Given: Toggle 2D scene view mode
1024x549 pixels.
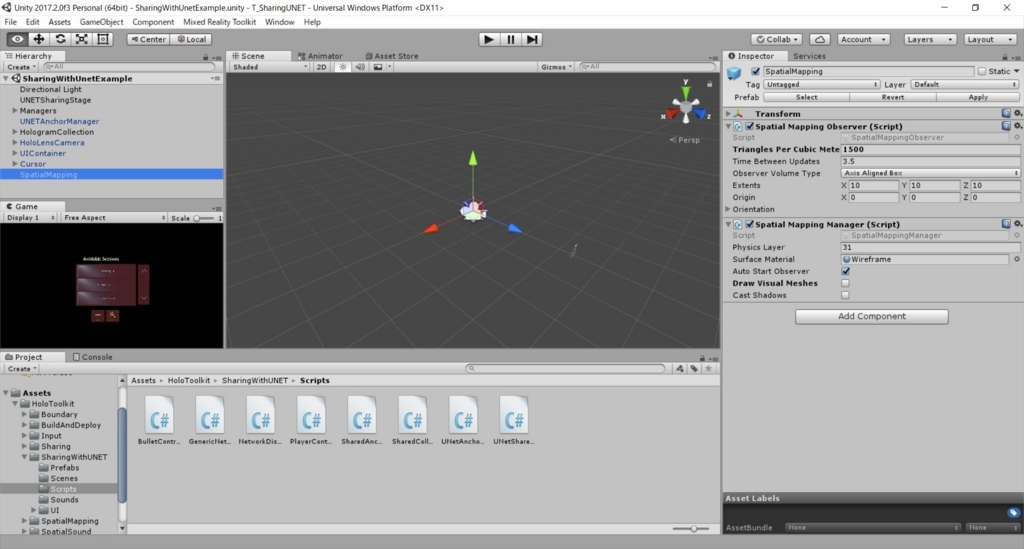Looking at the screenshot, I should [x=321, y=67].
